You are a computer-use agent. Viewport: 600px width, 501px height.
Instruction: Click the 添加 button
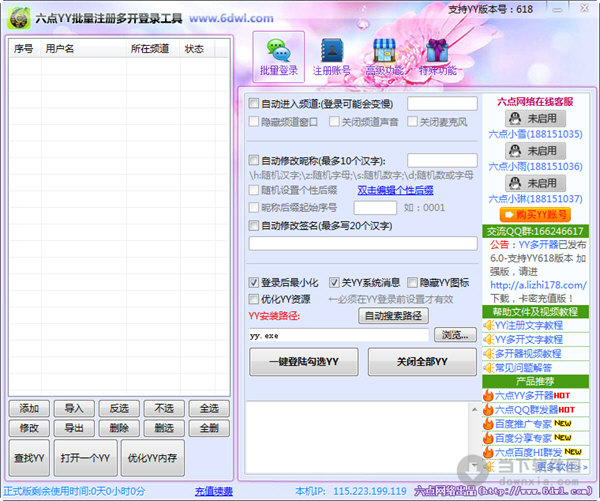[x=29, y=409]
